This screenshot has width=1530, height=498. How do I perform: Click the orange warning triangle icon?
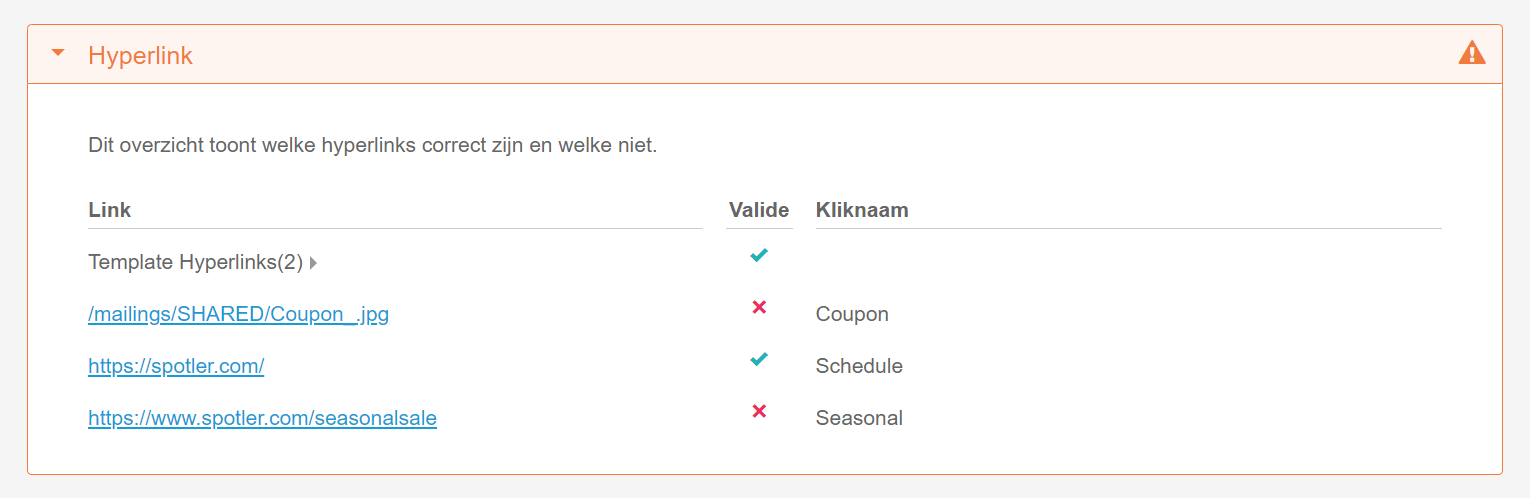point(1471,53)
